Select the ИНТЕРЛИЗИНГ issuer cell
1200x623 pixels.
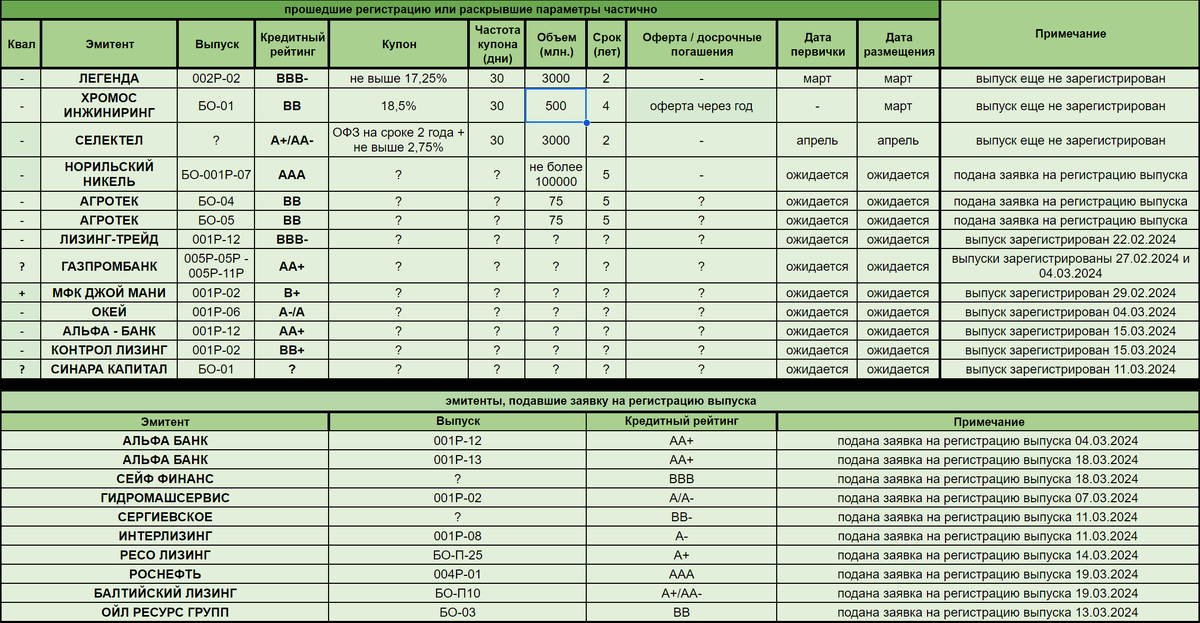[165, 536]
